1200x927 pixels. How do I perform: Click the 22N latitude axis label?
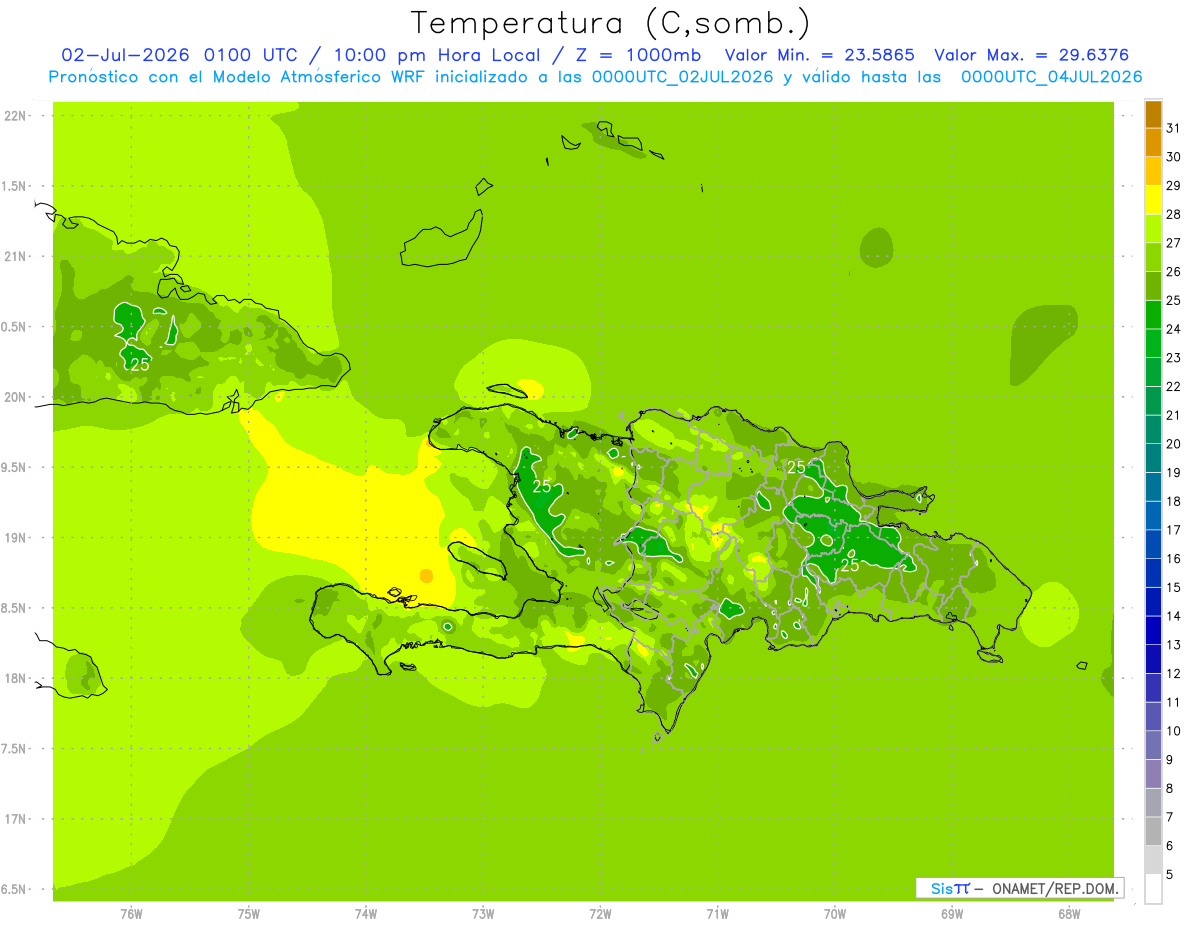coord(14,116)
